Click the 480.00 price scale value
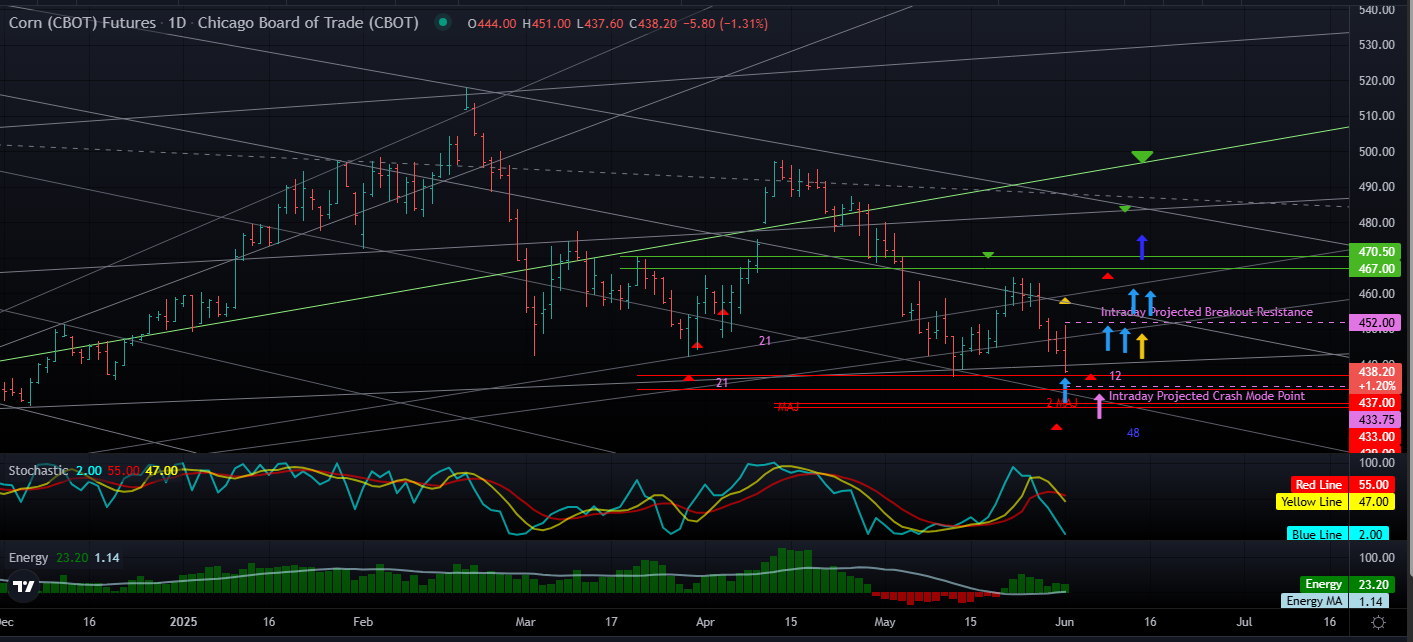This screenshot has width=1413, height=642. click(x=1377, y=222)
